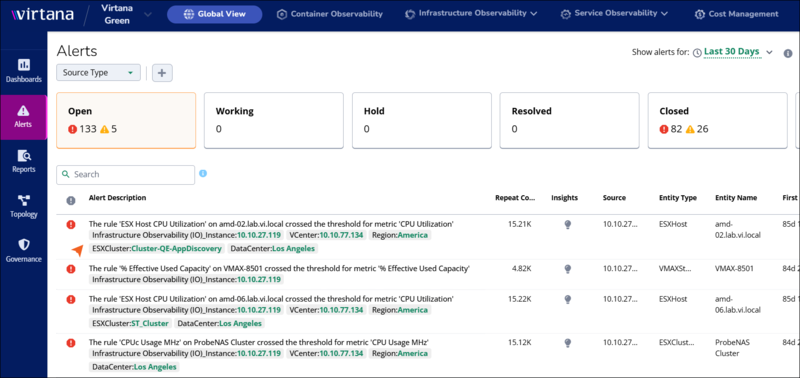800x378 pixels.
Task: Click the critical icon on the amd-02.lab.vi.local alert
Action: tap(71, 224)
